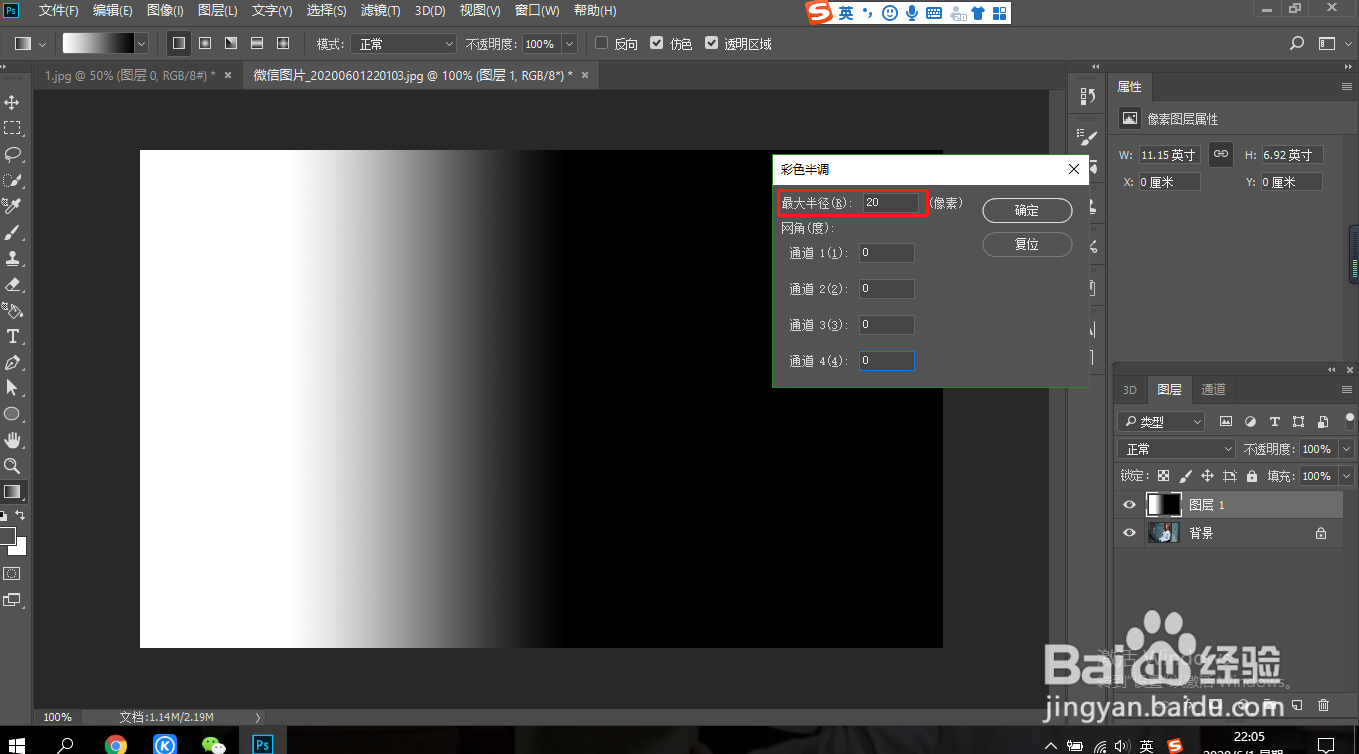
Task: Hide the 背景 layer eye icon
Action: click(x=1129, y=533)
